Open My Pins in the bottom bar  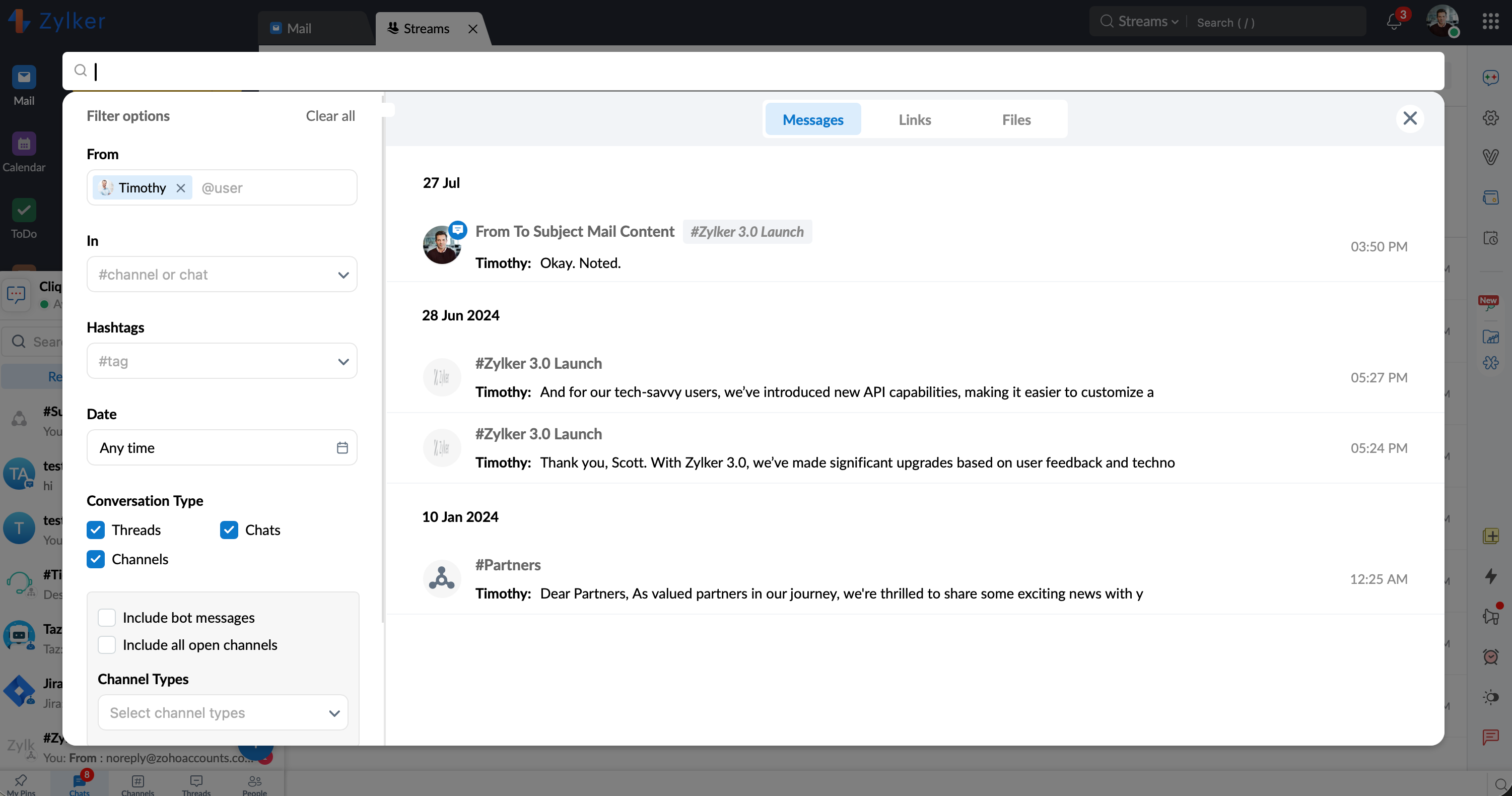click(21, 784)
